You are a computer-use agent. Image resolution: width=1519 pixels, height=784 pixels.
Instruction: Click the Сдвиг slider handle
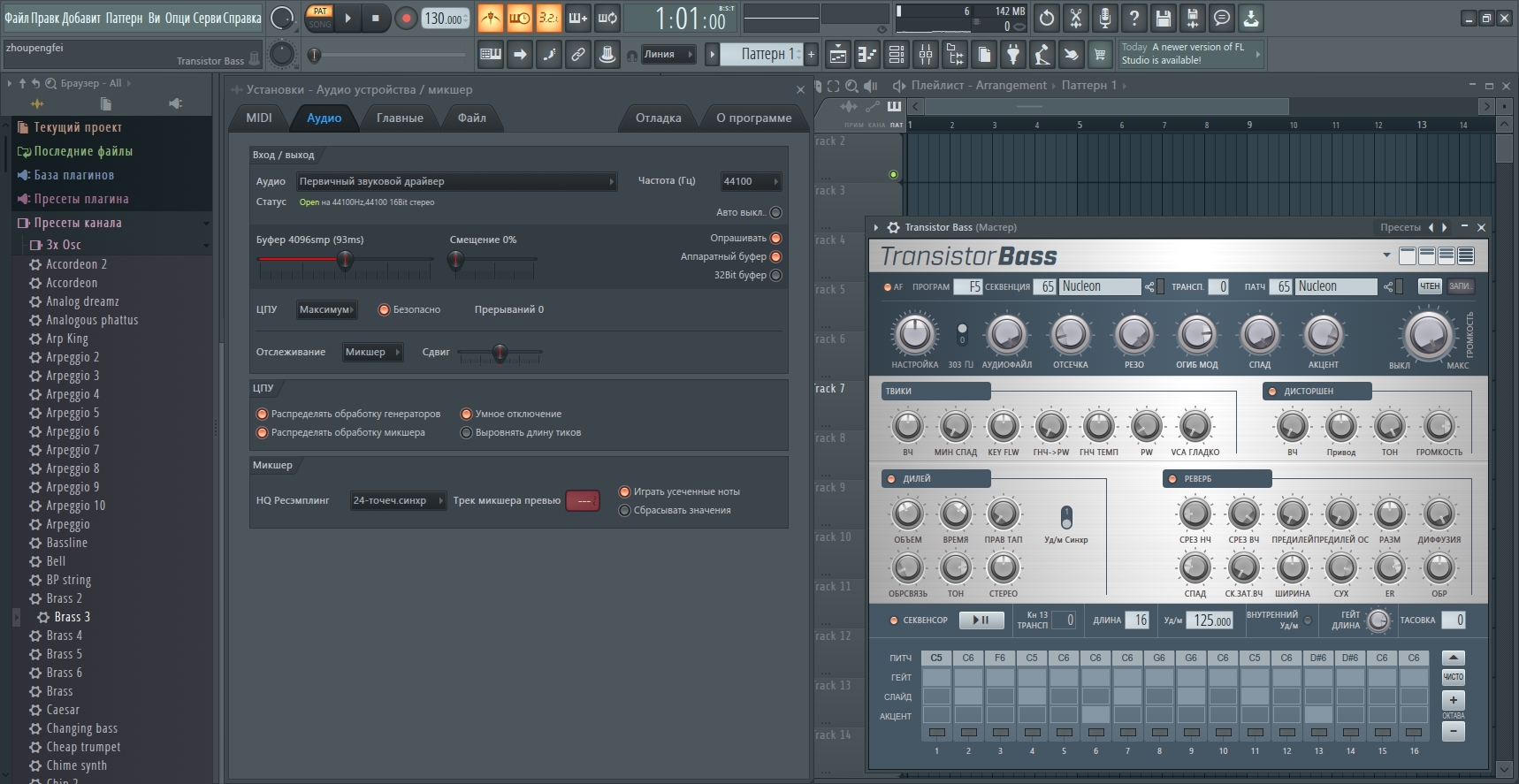tap(500, 354)
